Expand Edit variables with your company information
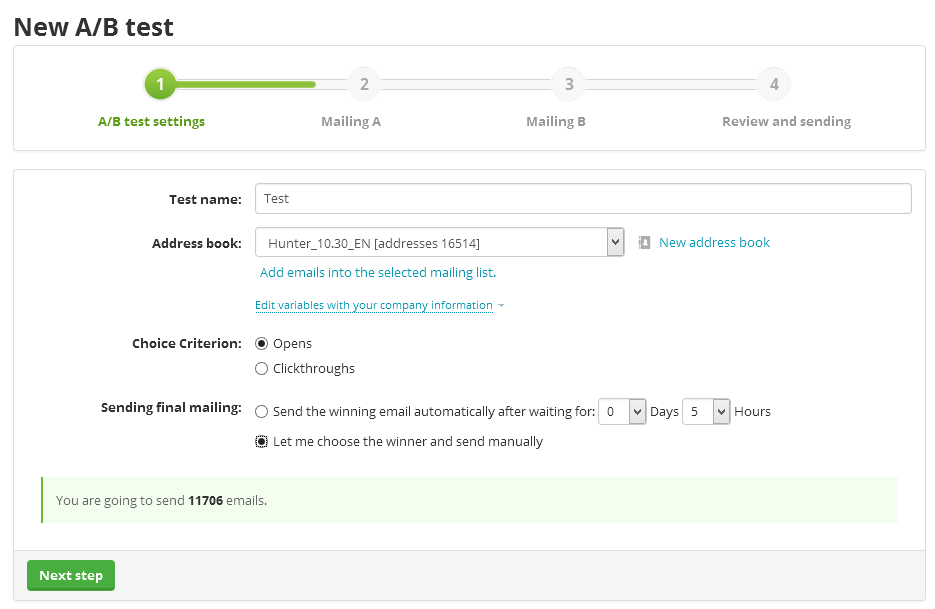This screenshot has height=609, width=935. [x=374, y=305]
